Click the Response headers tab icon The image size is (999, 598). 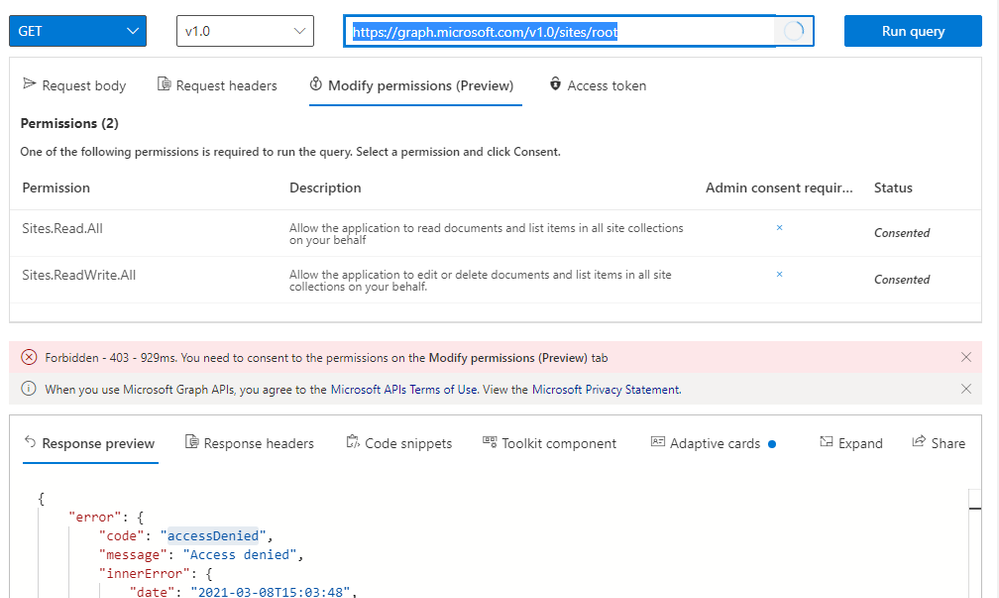[x=192, y=443]
